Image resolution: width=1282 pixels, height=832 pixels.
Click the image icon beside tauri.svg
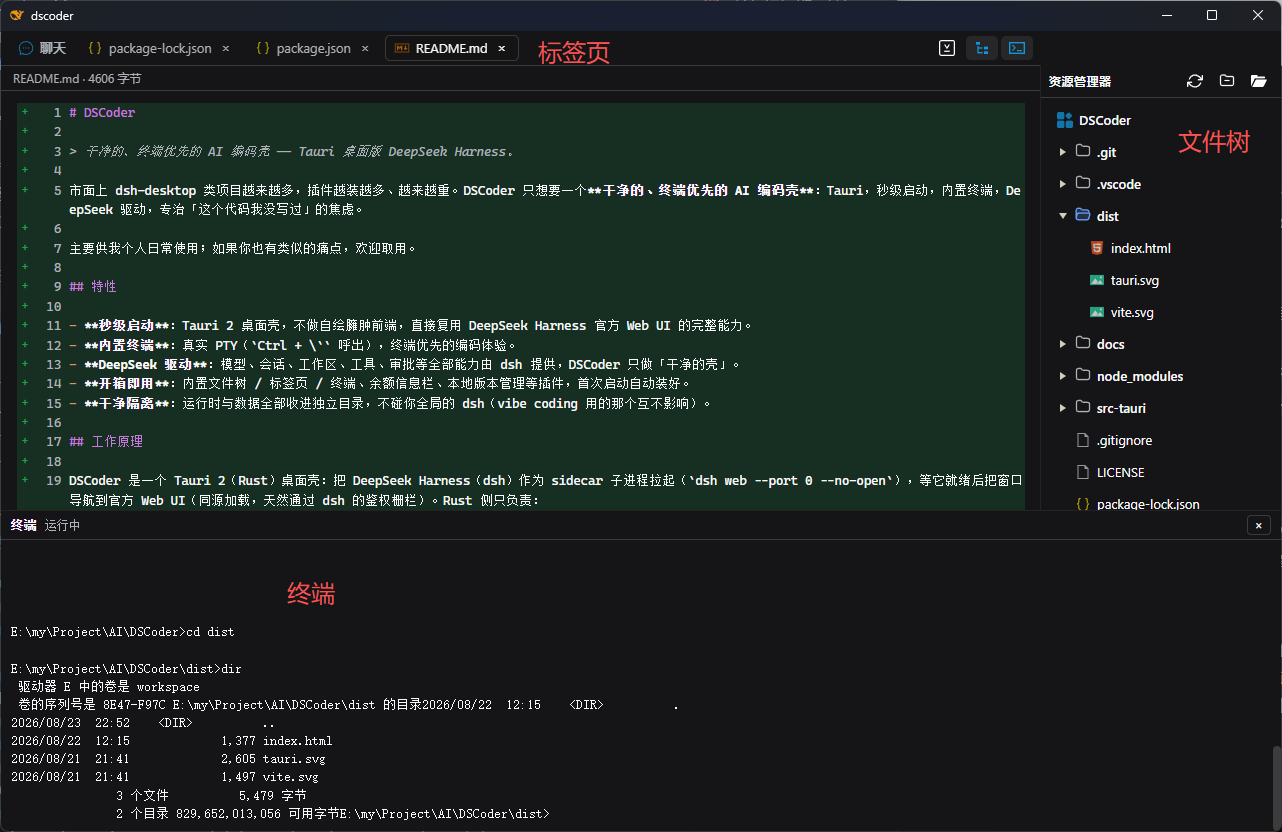coord(1097,280)
